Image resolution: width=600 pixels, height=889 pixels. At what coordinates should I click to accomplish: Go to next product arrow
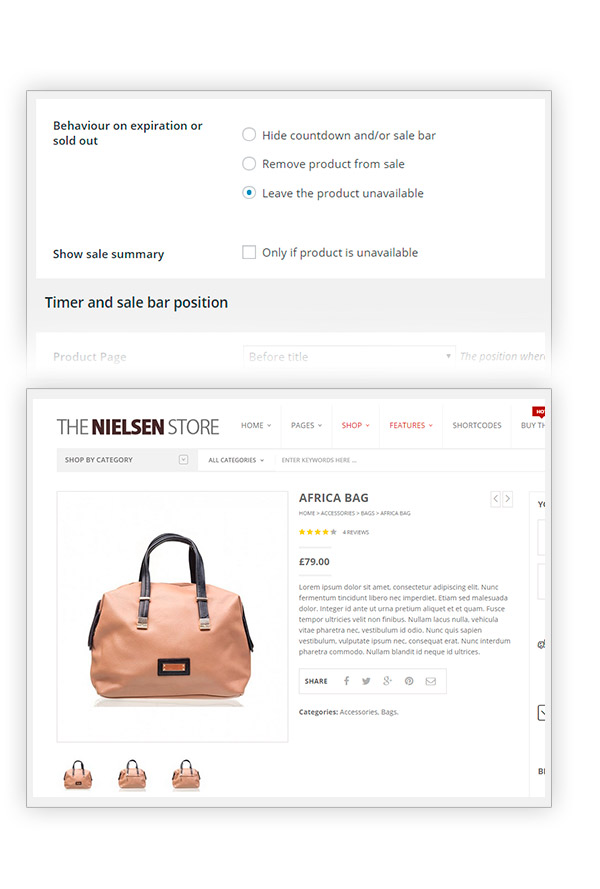click(507, 498)
